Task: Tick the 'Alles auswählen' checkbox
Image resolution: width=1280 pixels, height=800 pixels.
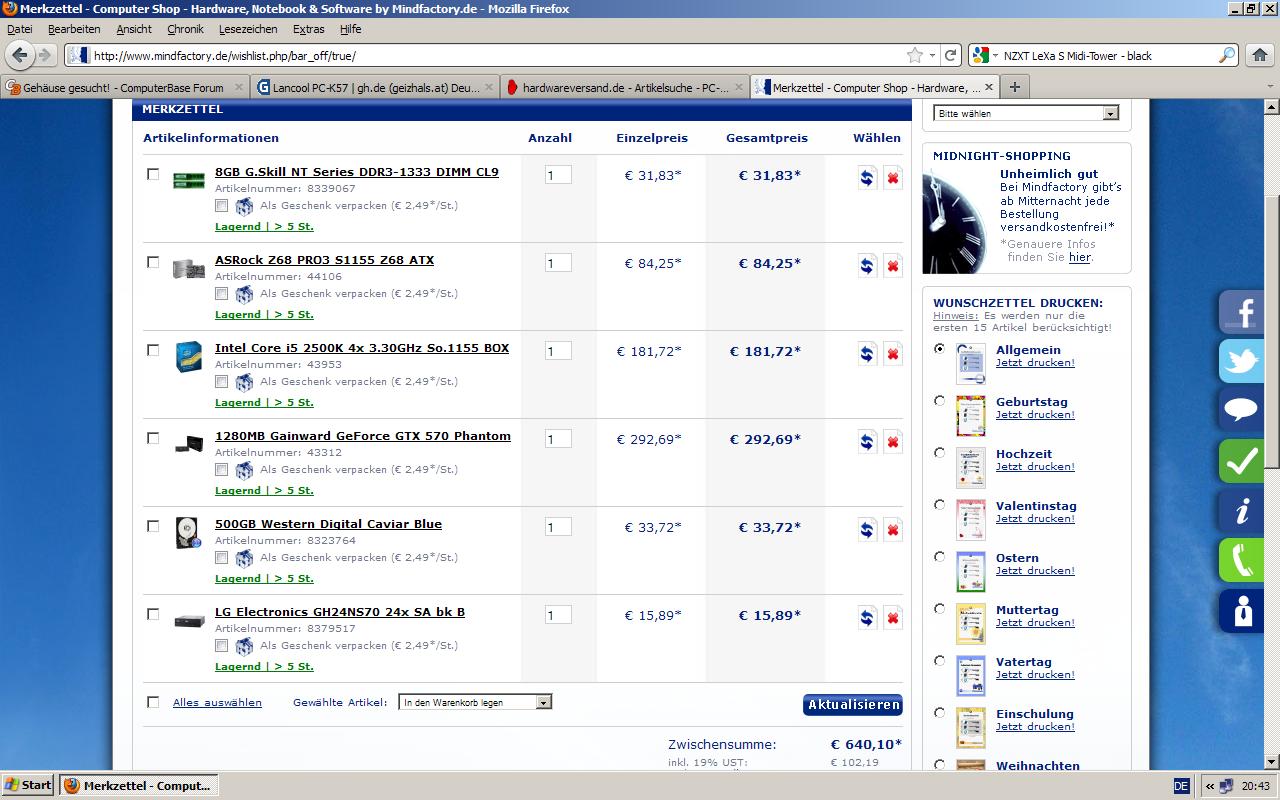Action: click(153, 702)
